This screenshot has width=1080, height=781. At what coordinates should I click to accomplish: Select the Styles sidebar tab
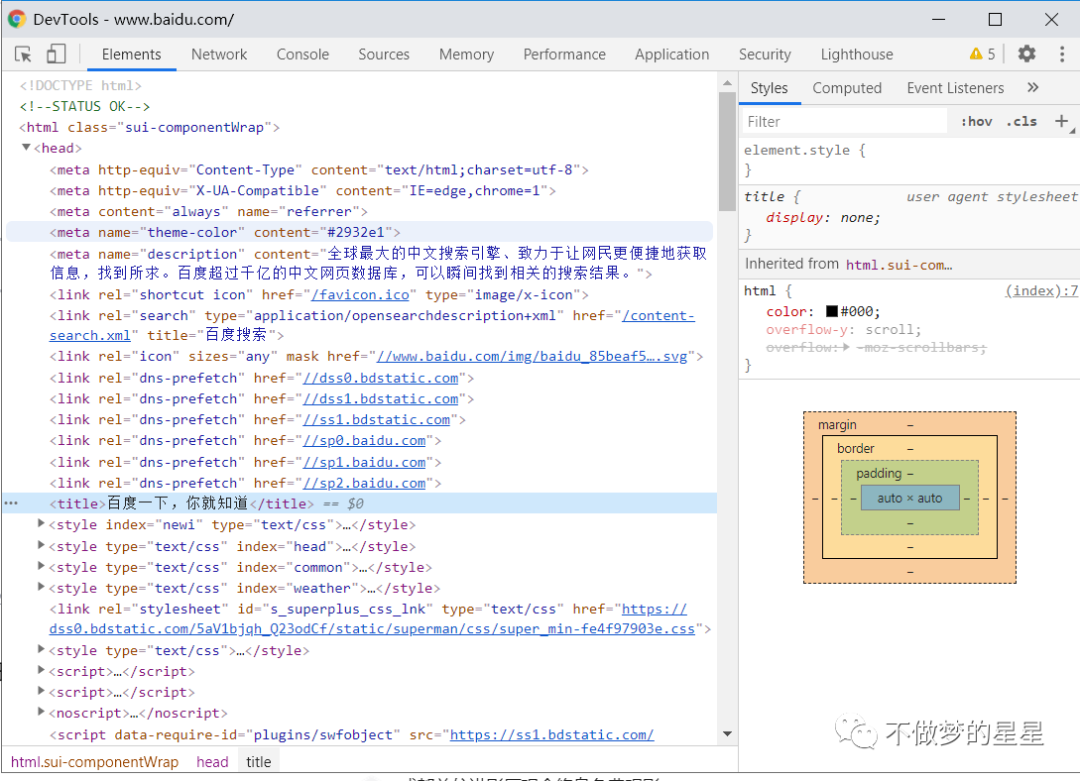769,88
